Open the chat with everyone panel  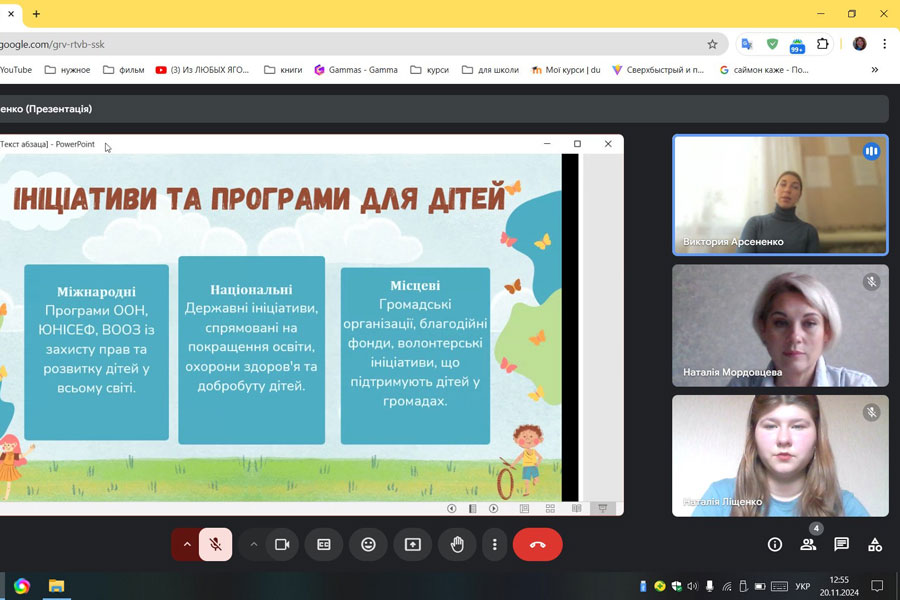point(841,544)
